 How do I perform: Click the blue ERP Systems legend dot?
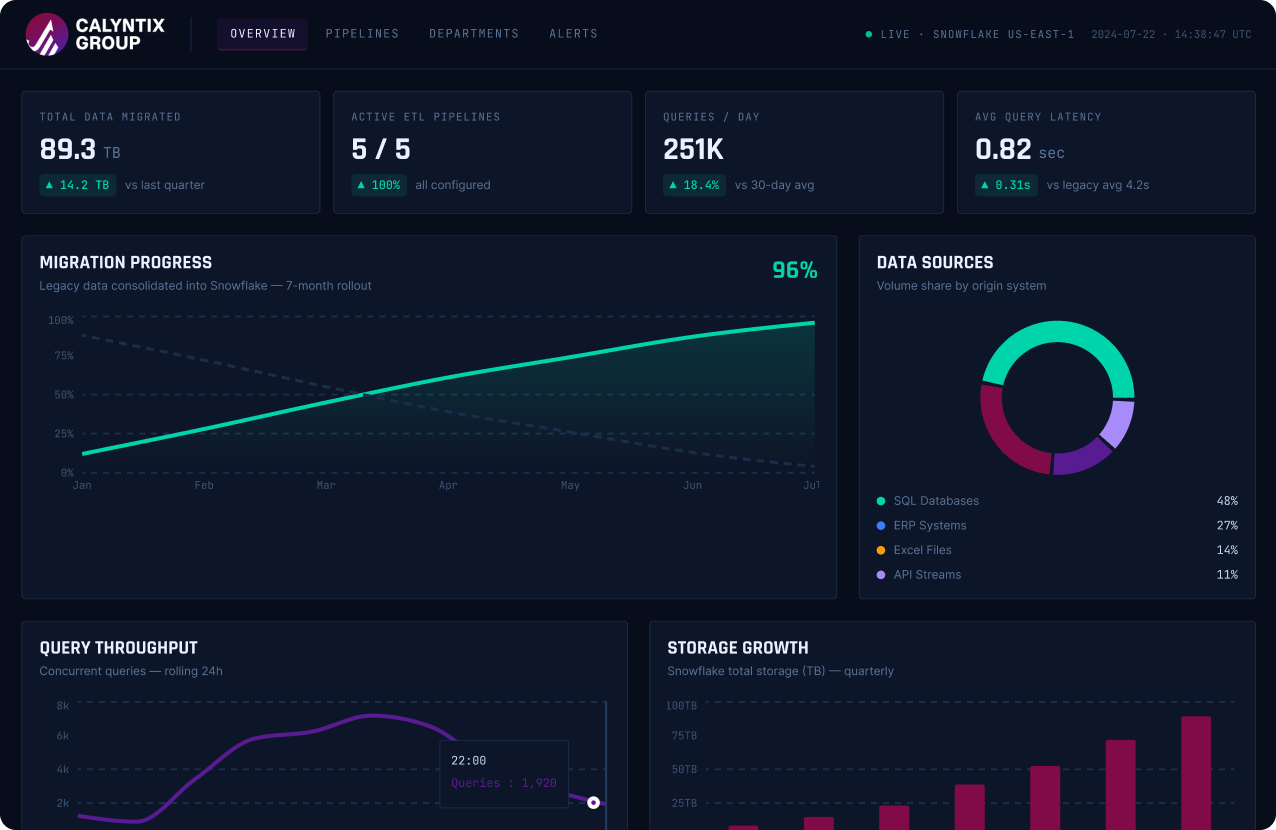[x=881, y=526]
